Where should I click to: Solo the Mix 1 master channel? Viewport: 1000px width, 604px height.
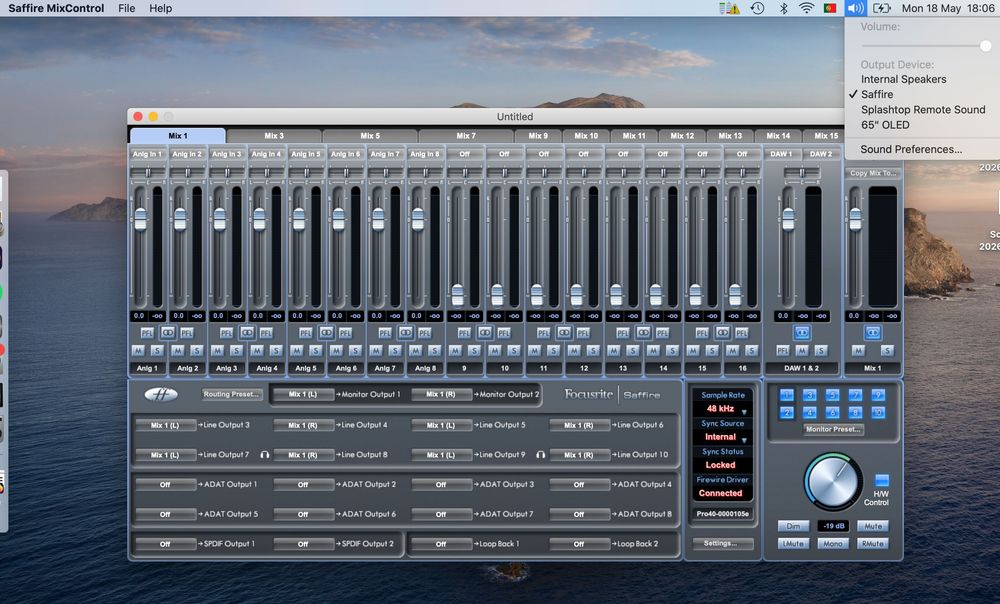(x=886, y=351)
